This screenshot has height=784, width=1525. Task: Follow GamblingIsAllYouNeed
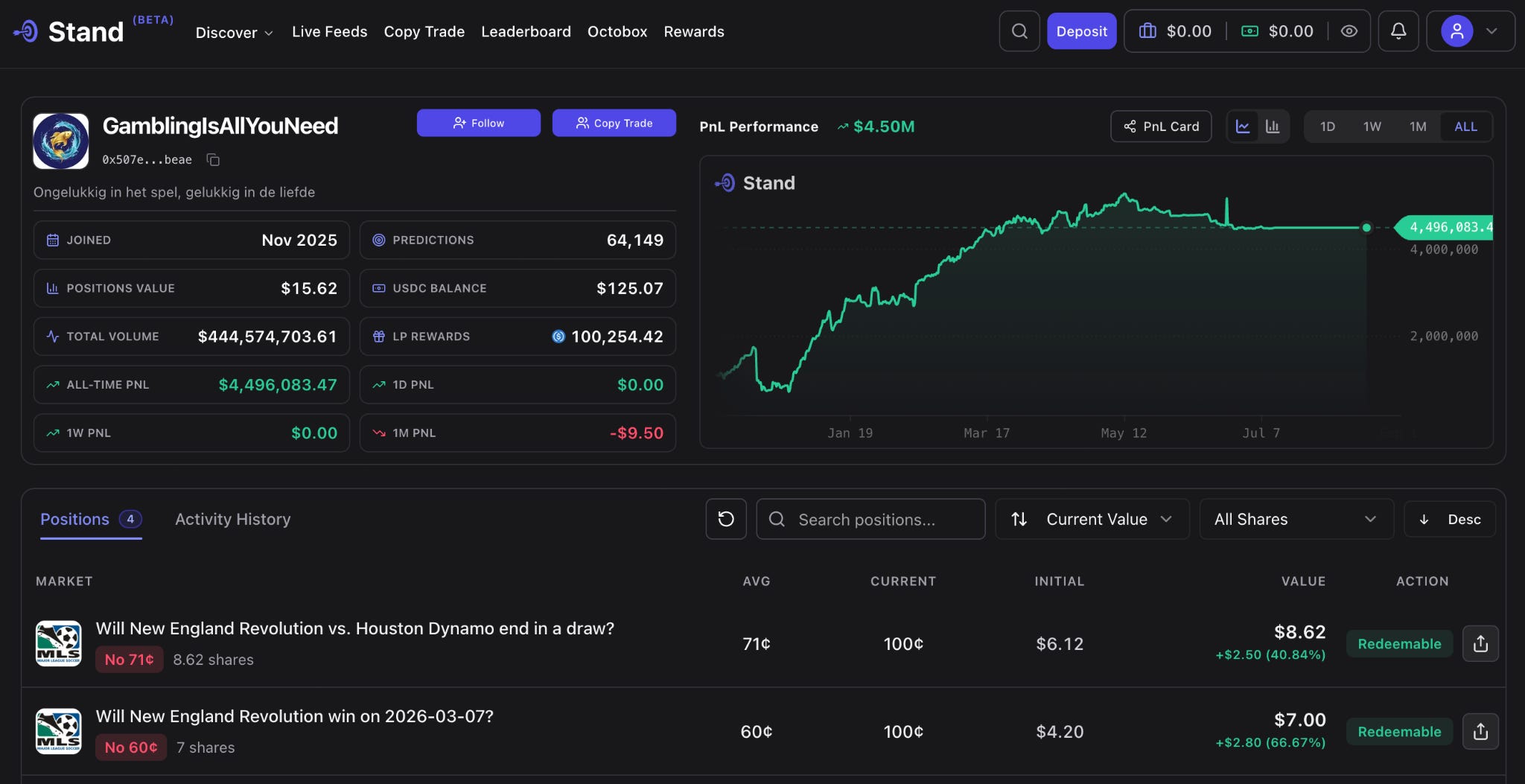[x=479, y=123]
